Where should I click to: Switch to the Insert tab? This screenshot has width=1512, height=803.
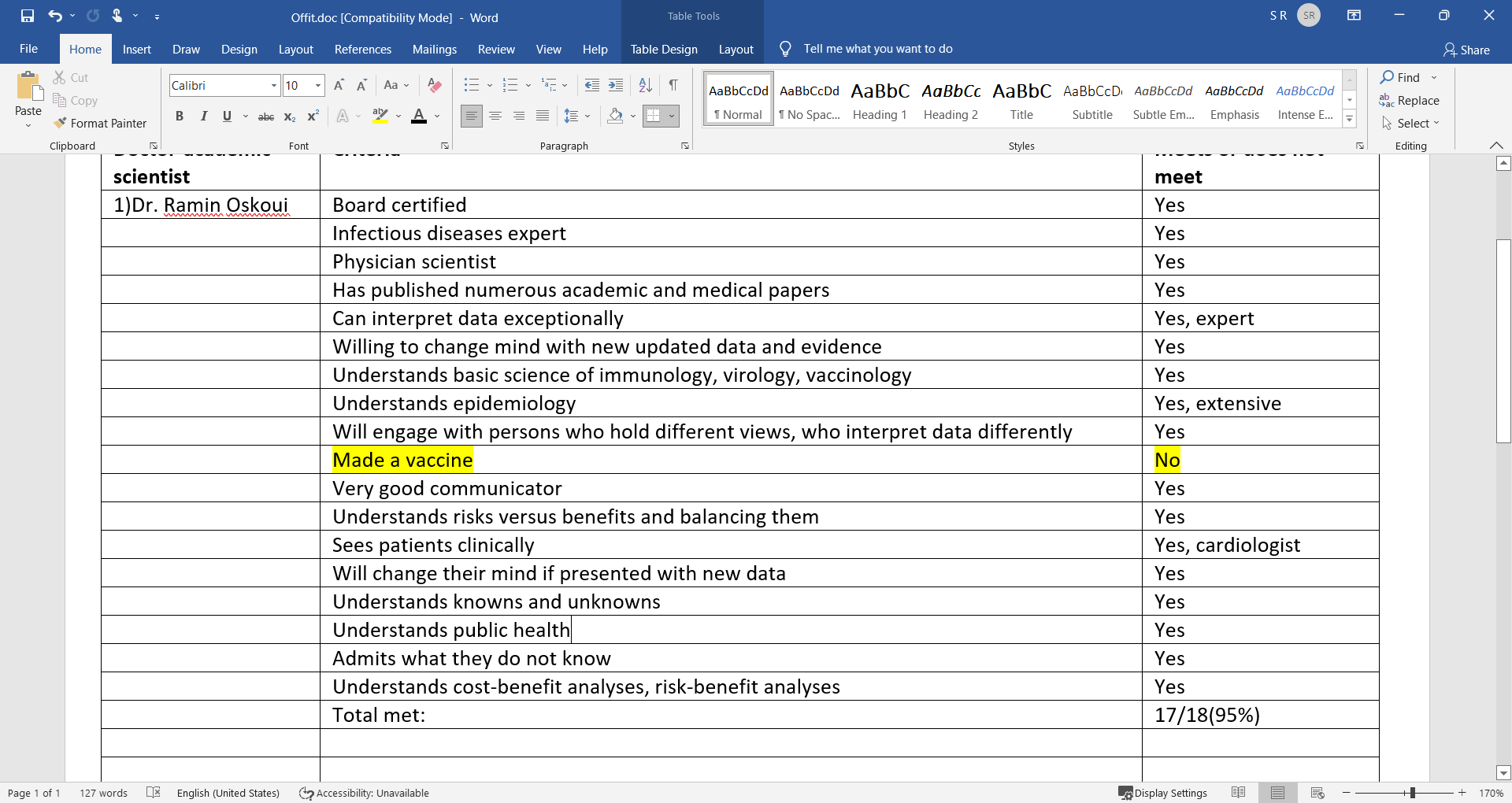coord(136,49)
